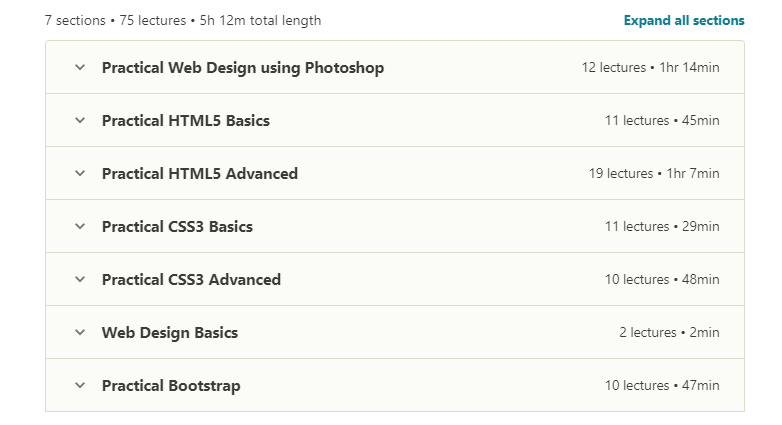782x425 pixels.
Task: Open the Practical CSS3 Basics heading
Action: click(177, 226)
